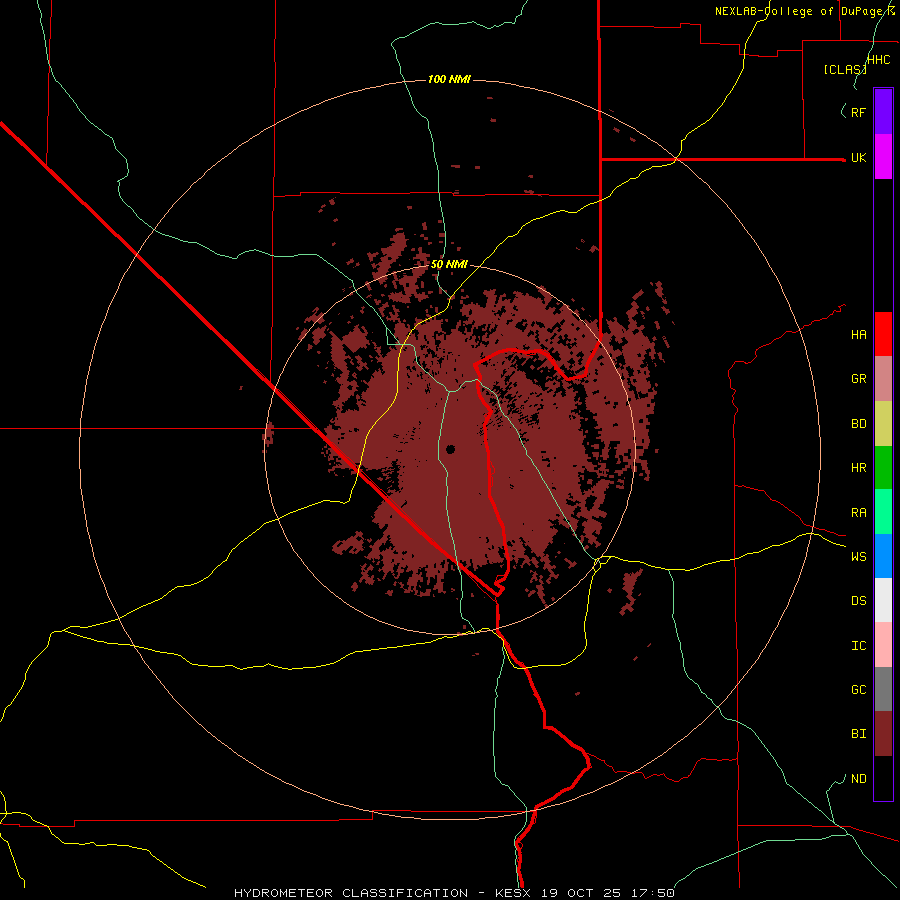Click the RF purple legend swatch
The image size is (900, 900).
point(883,112)
